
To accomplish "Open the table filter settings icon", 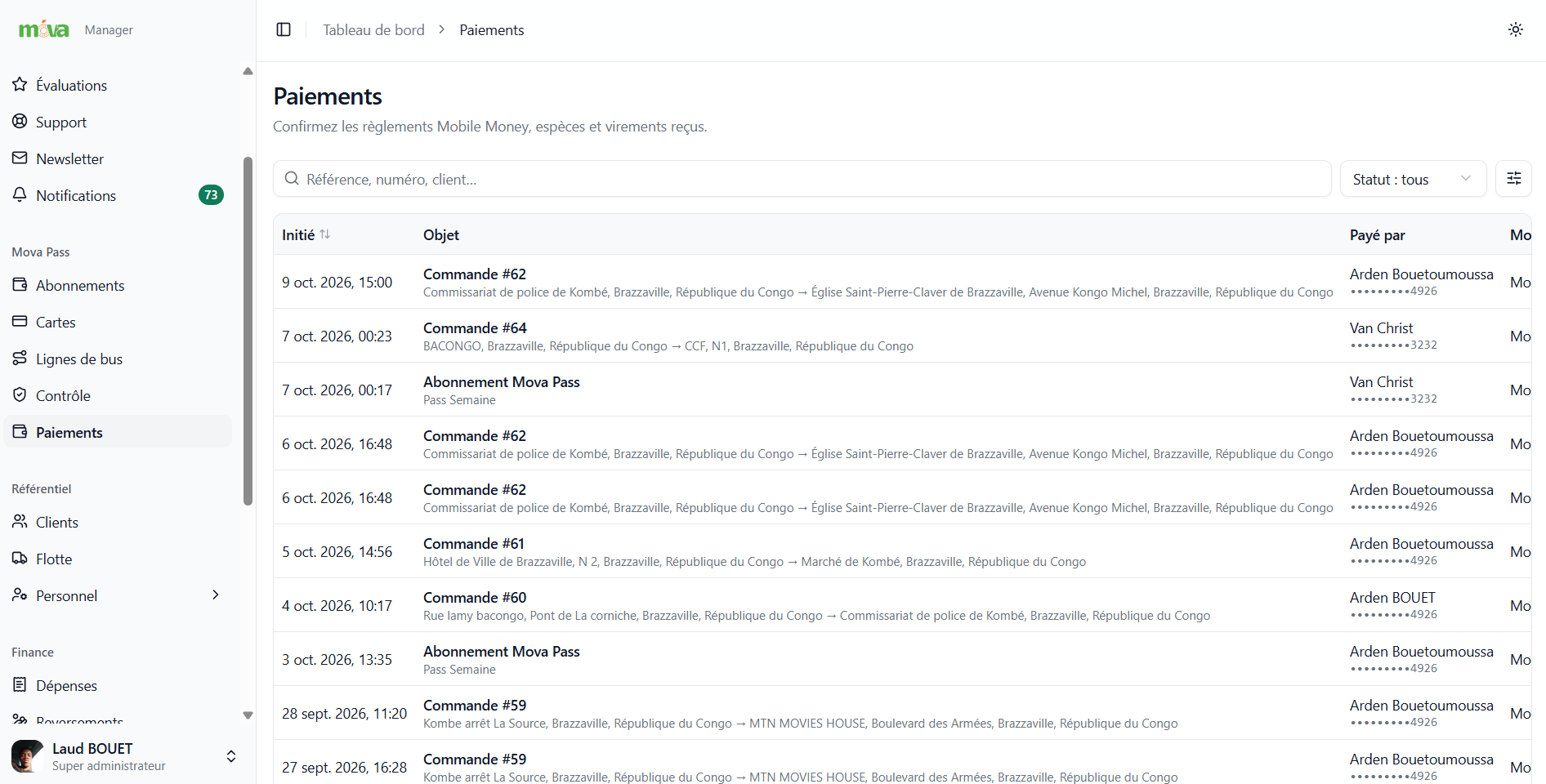I will (x=1513, y=178).
